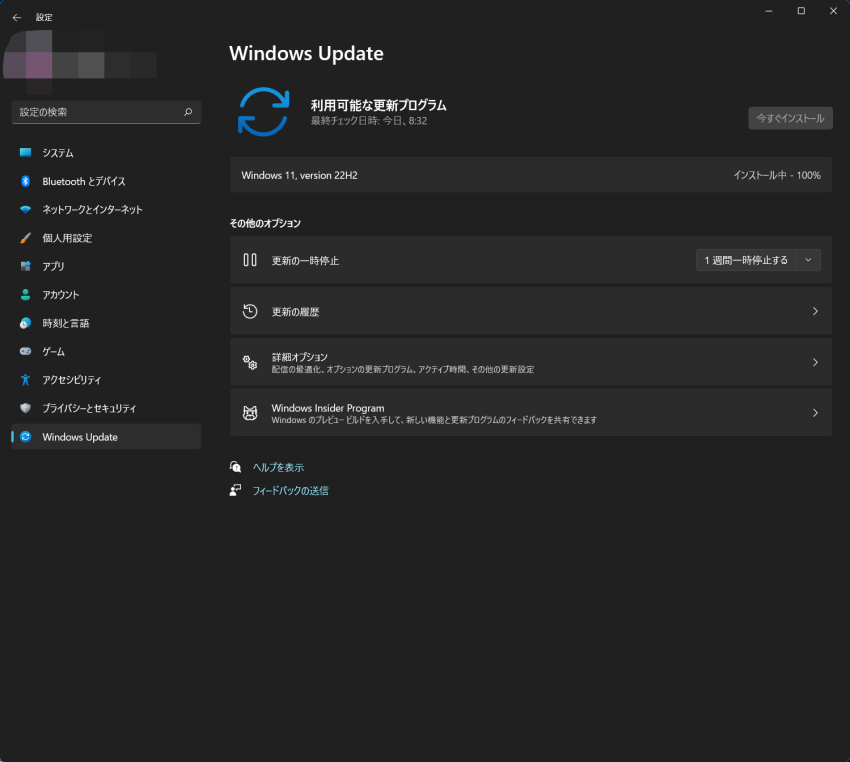This screenshot has width=850, height=762.
Task: Open アクセシビリティ settings
Action: [106, 379]
